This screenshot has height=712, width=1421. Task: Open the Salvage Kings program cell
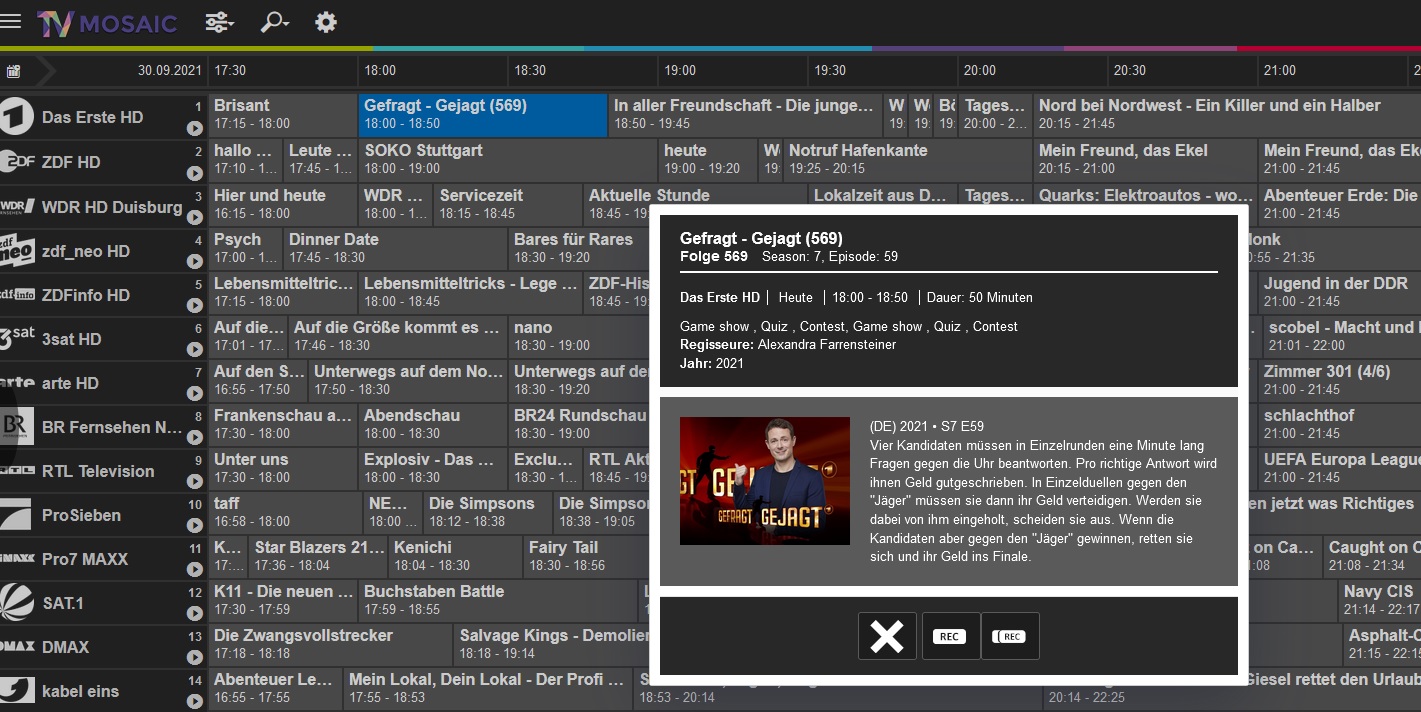click(x=552, y=644)
